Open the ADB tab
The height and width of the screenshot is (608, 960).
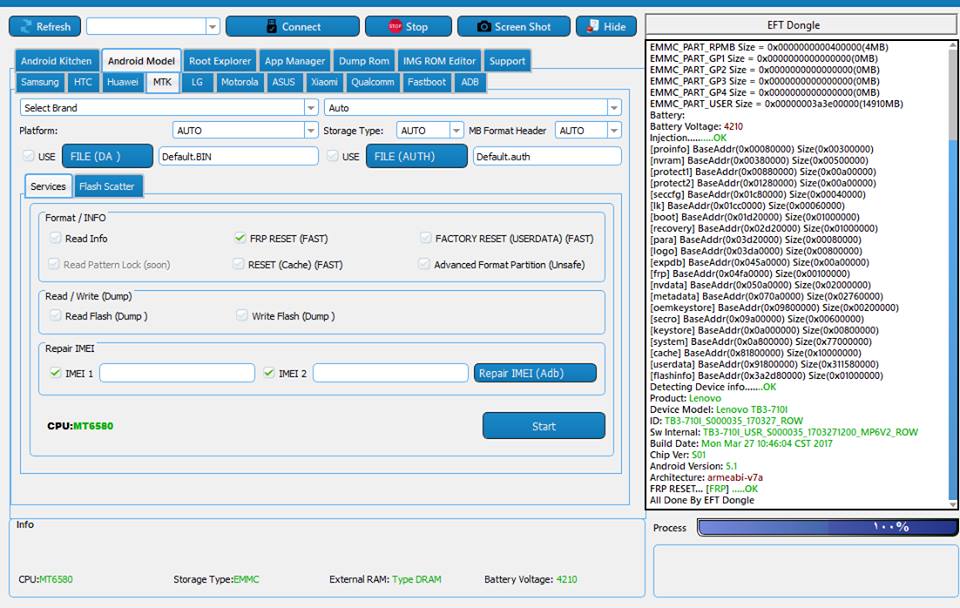pos(470,81)
